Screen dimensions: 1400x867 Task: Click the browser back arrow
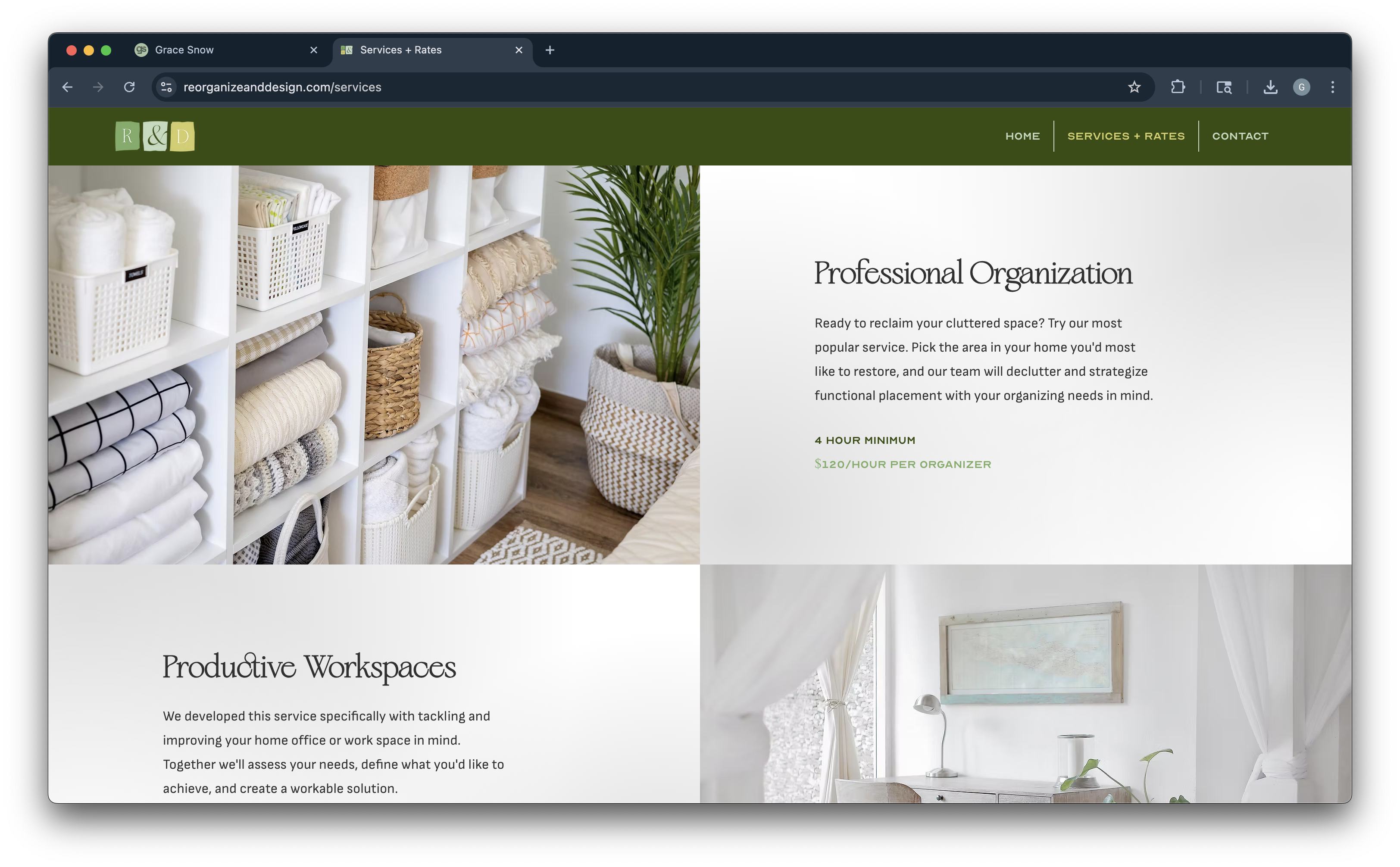coord(67,87)
